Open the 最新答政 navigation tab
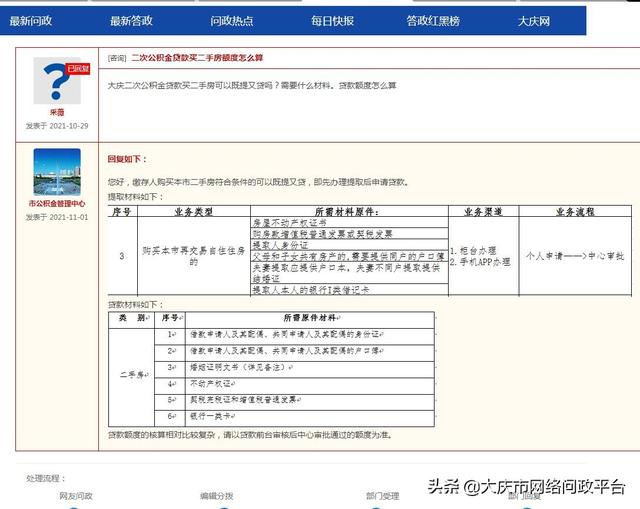 [x=131, y=21]
